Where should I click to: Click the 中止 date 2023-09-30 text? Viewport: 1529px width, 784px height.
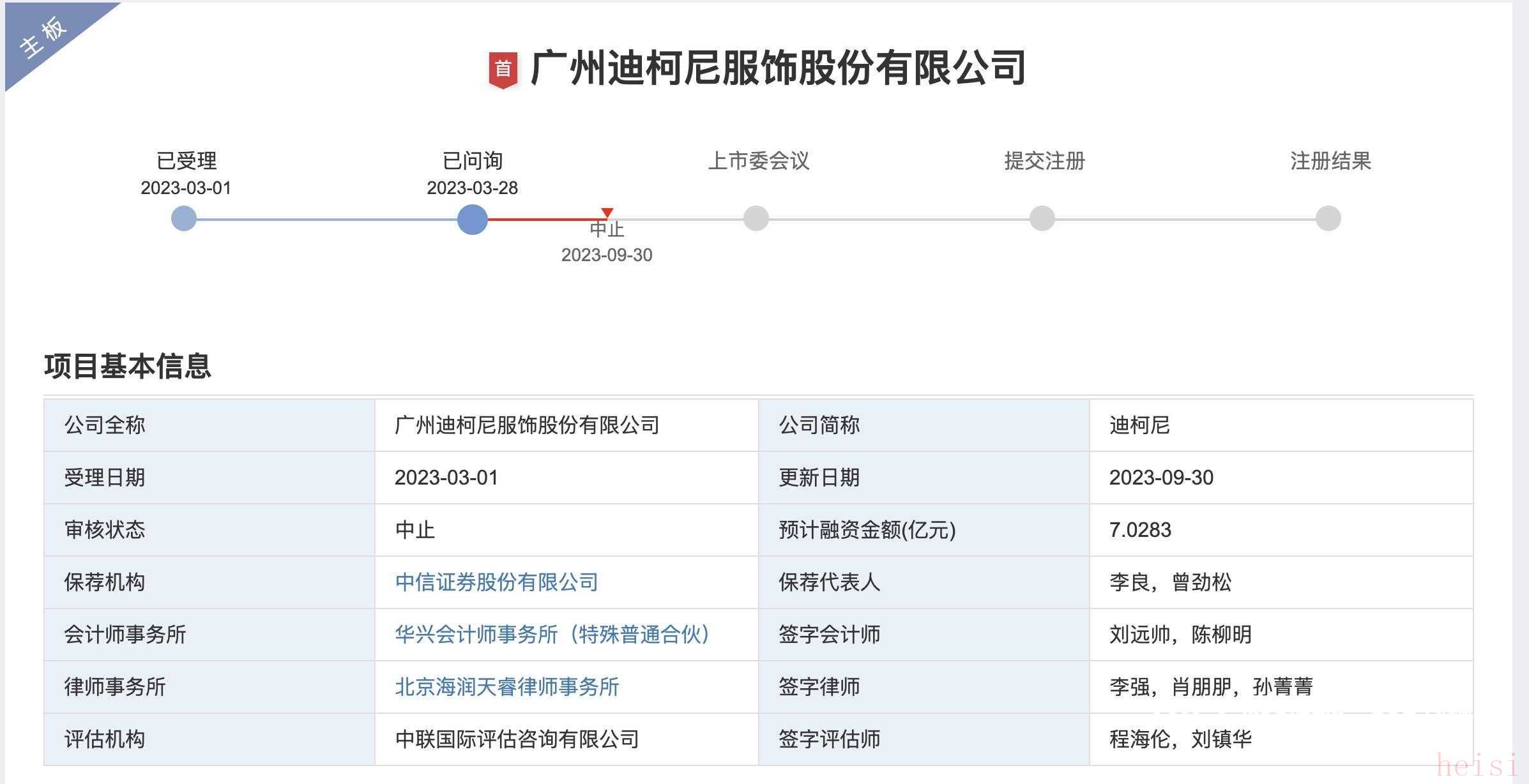(607, 255)
